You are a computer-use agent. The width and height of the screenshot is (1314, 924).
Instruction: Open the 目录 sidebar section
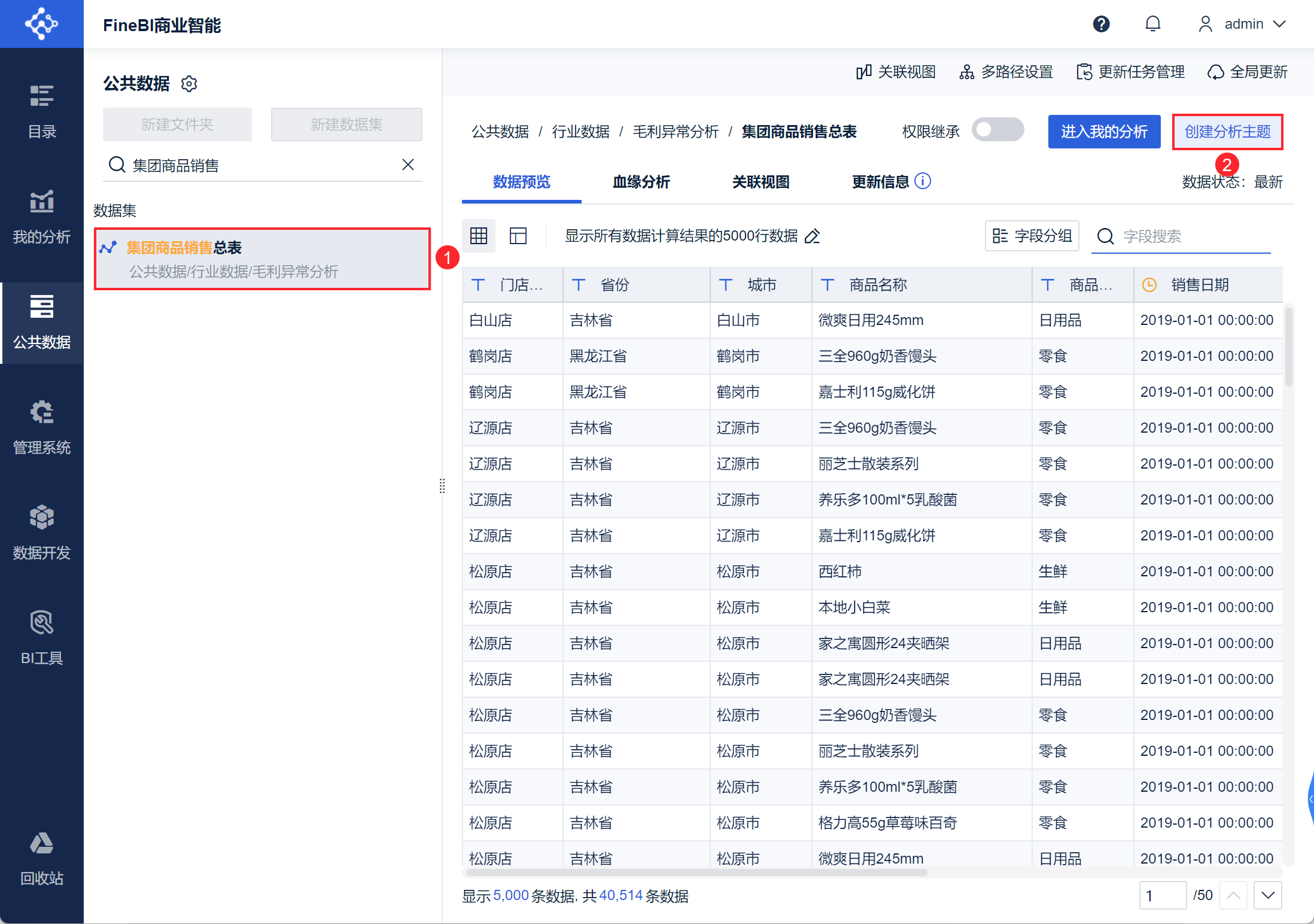pos(42,112)
